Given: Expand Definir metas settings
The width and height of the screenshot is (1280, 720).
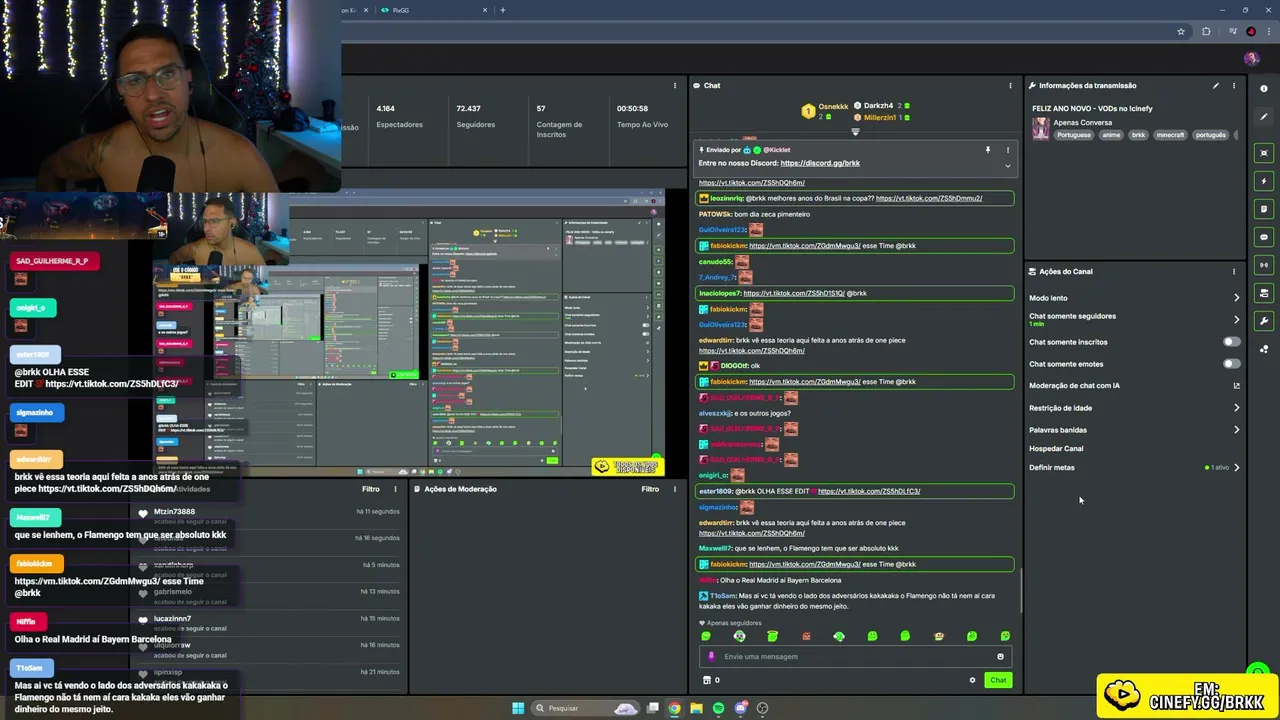Looking at the screenshot, I should click(1236, 468).
